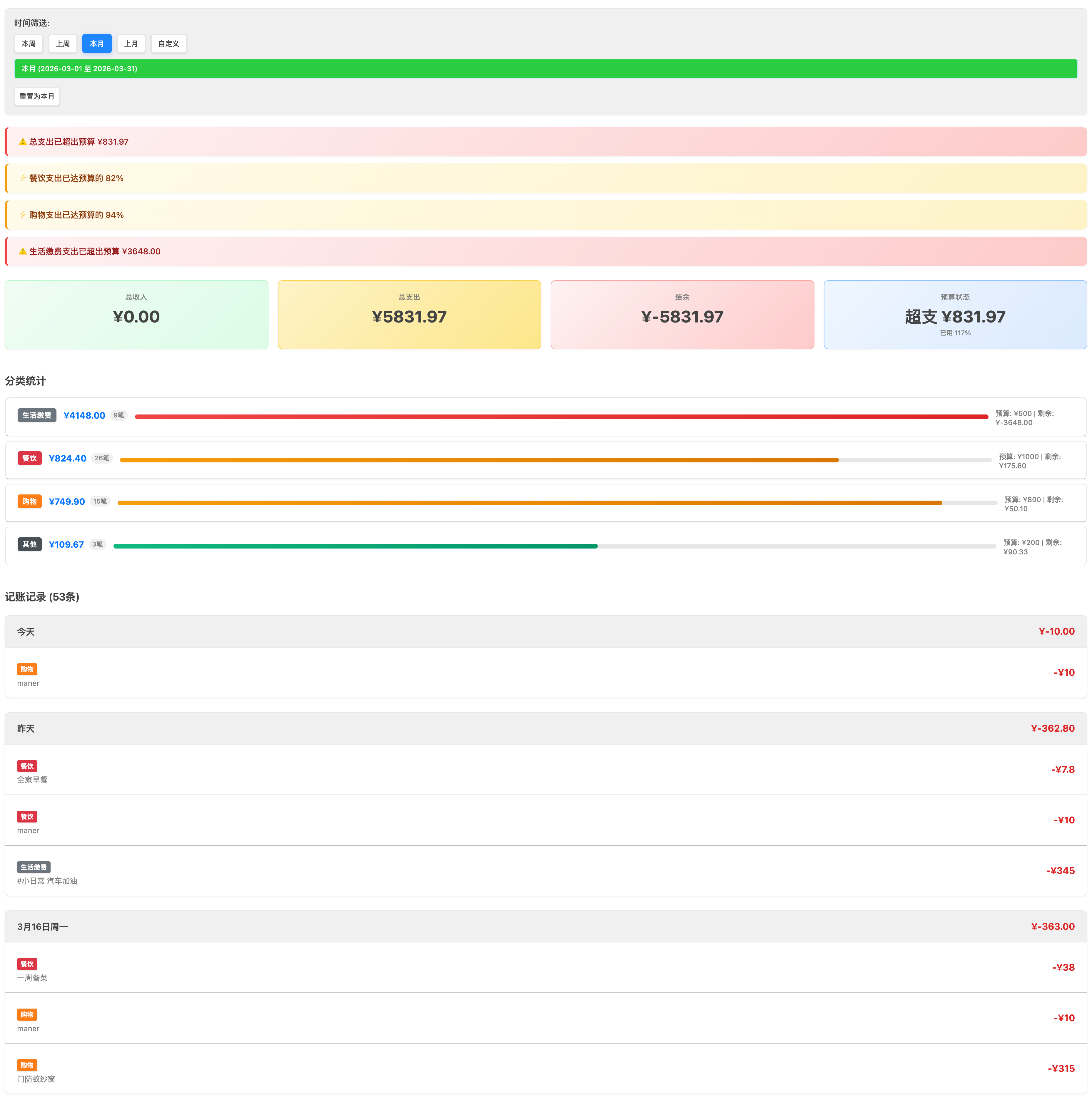Click warning icon on 生活缴费 overspend alert
The width and height of the screenshot is (1092, 1100).
pos(23,251)
